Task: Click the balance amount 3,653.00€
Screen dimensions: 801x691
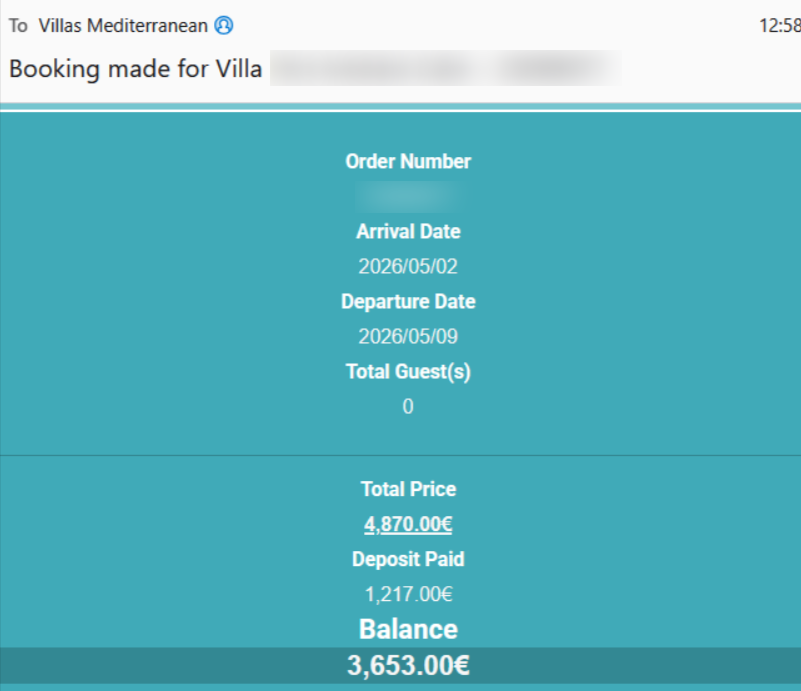Action: pos(408,666)
